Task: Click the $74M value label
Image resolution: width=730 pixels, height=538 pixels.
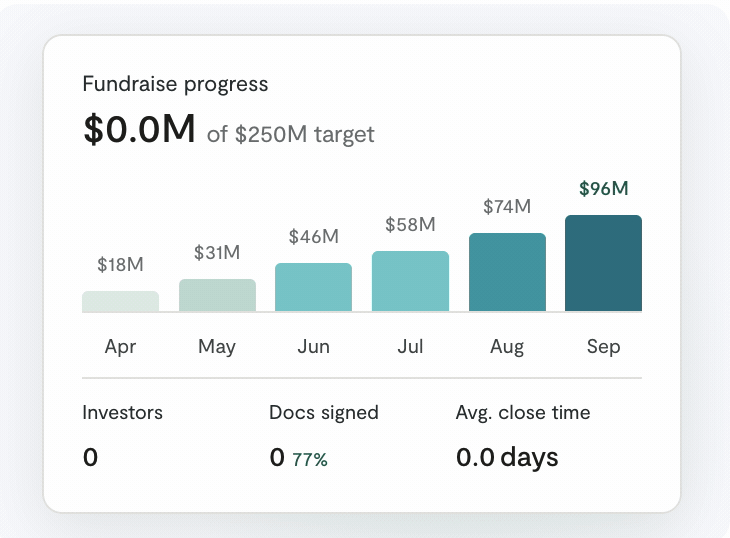Action: [507, 207]
